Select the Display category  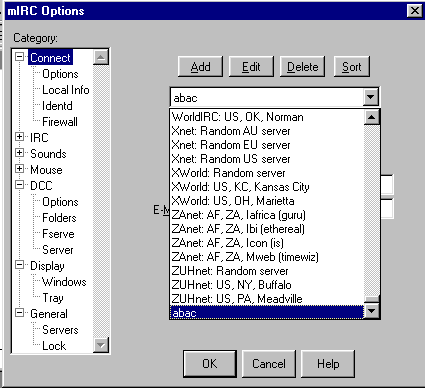coord(47,266)
